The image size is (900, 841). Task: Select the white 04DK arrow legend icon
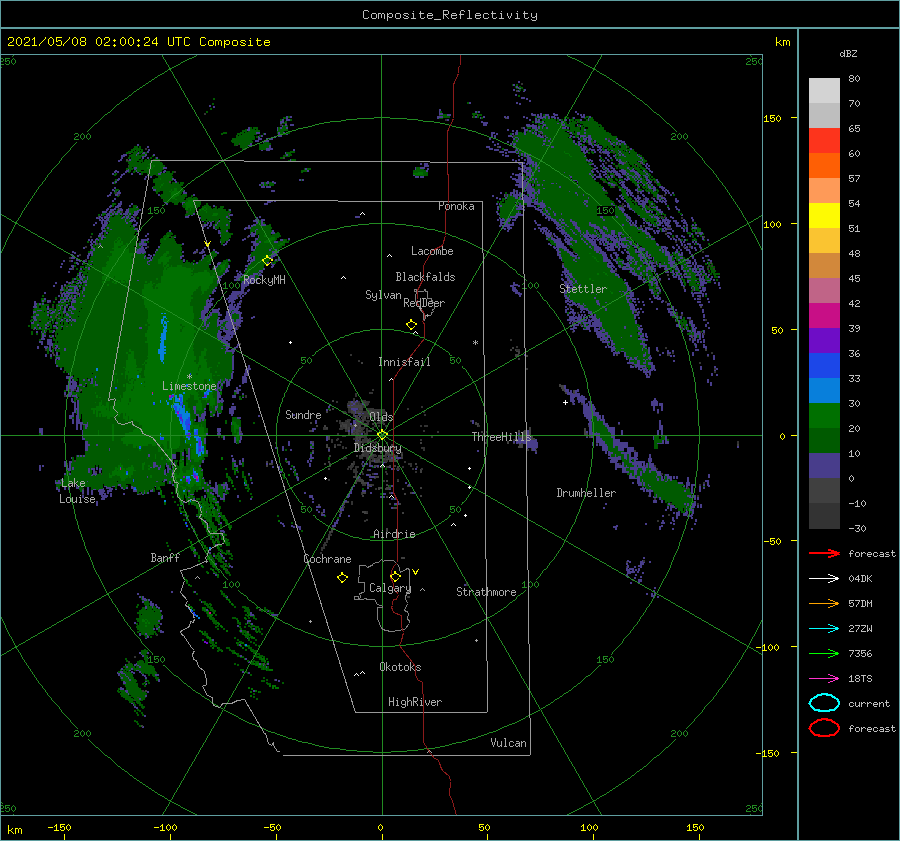click(824, 579)
